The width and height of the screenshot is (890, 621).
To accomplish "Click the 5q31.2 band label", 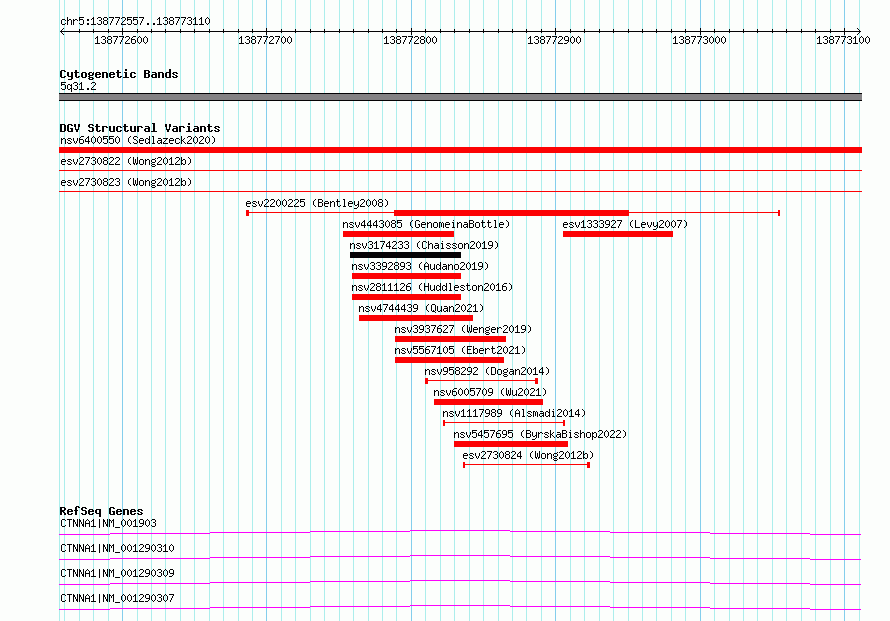I will click(78, 86).
